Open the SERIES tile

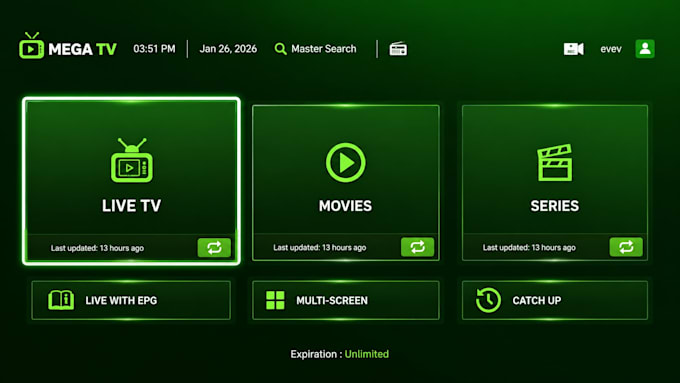555,183
